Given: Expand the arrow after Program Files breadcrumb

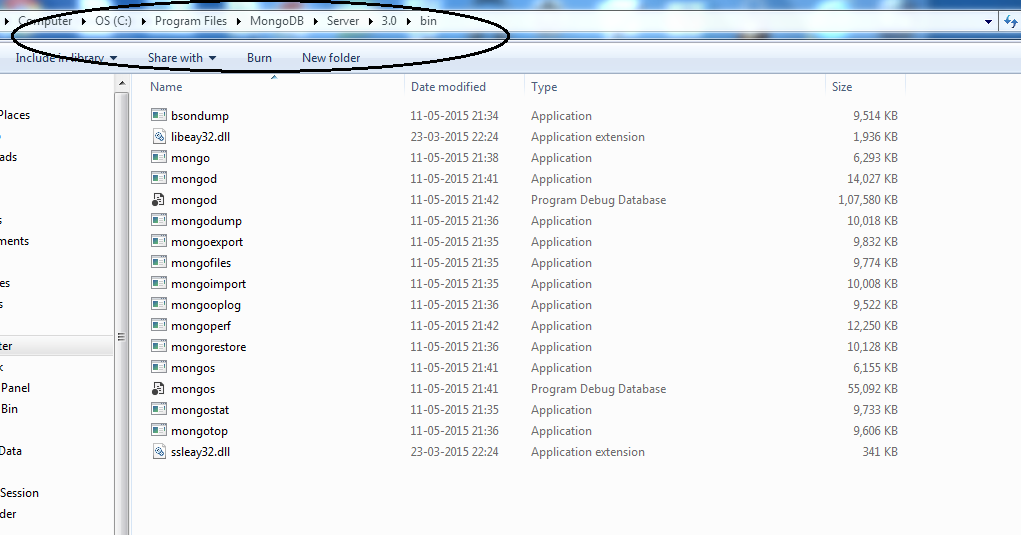Looking at the screenshot, I should (x=238, y=21).
